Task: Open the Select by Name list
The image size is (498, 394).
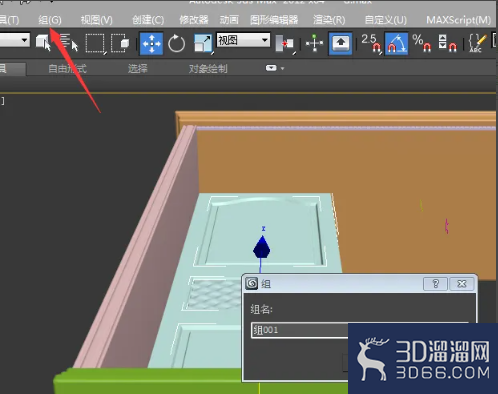Action: [68, 43]
